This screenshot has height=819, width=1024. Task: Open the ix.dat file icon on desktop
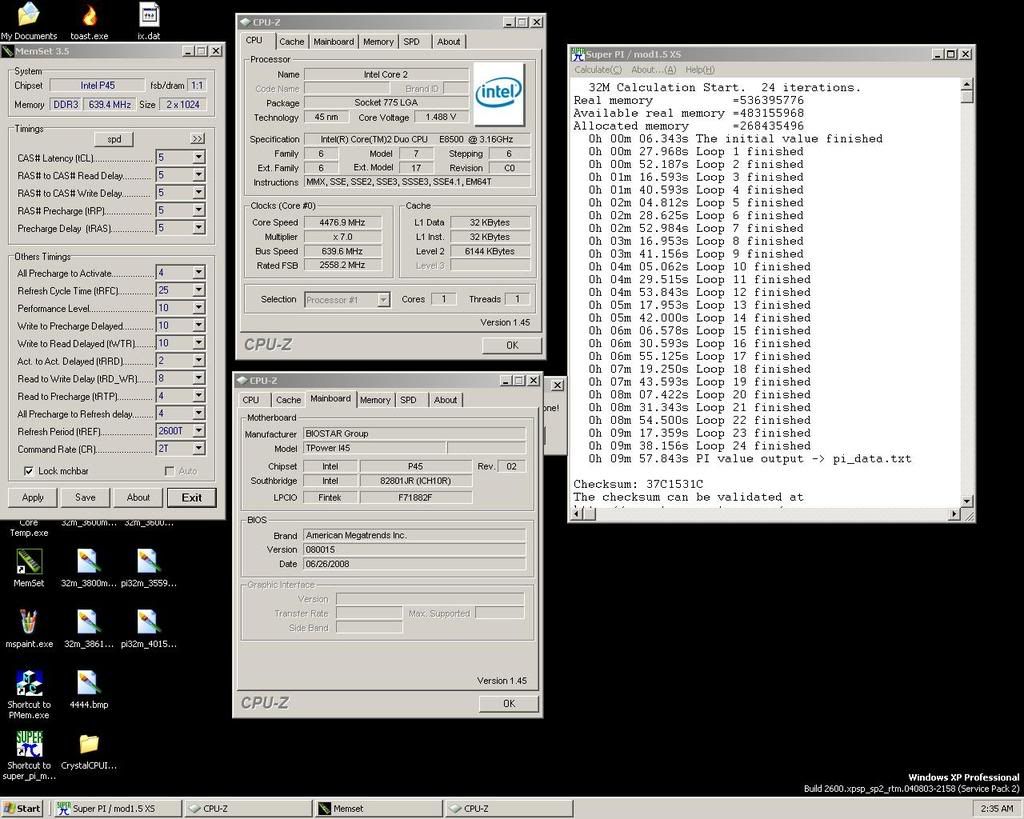pyautogui.click(x=149, y=14)
